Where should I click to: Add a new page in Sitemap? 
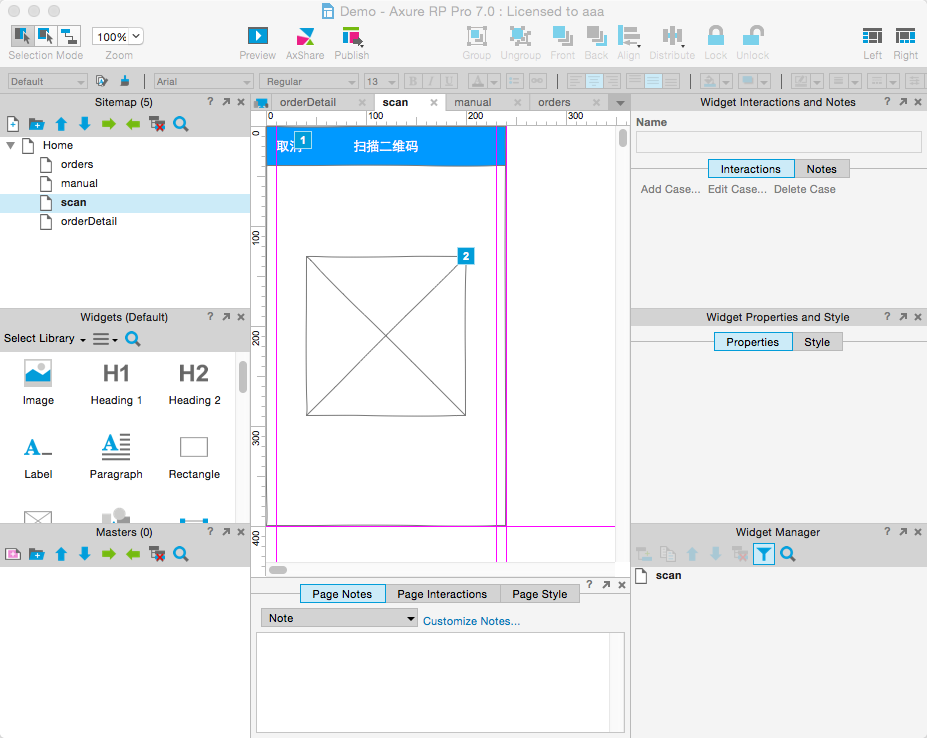coord(13,124)
